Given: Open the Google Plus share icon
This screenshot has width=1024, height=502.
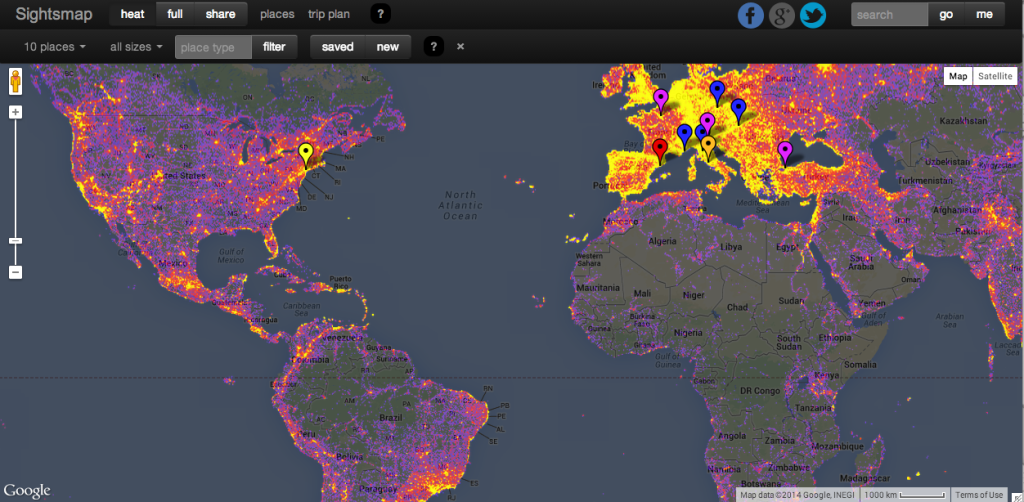Looking at the screenshot, I should 782,15.
